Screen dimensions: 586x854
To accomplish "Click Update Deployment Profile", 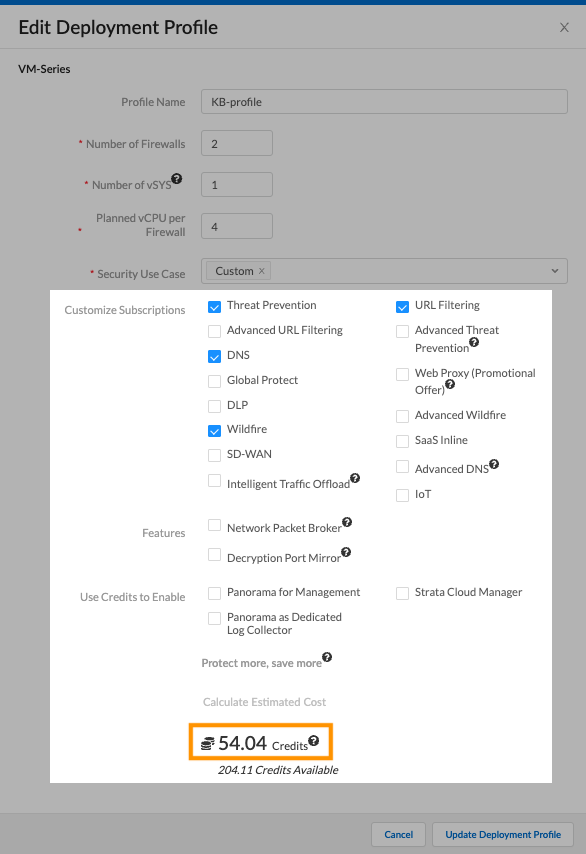I will click(x=502, y=834).
